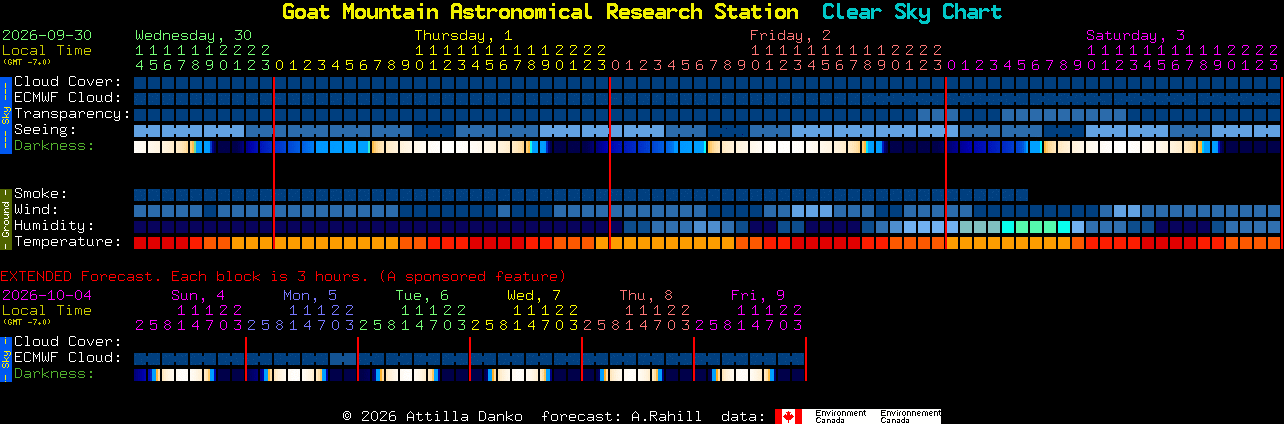
Task: Click the Temperature row label
Action: tap(68, 242)
